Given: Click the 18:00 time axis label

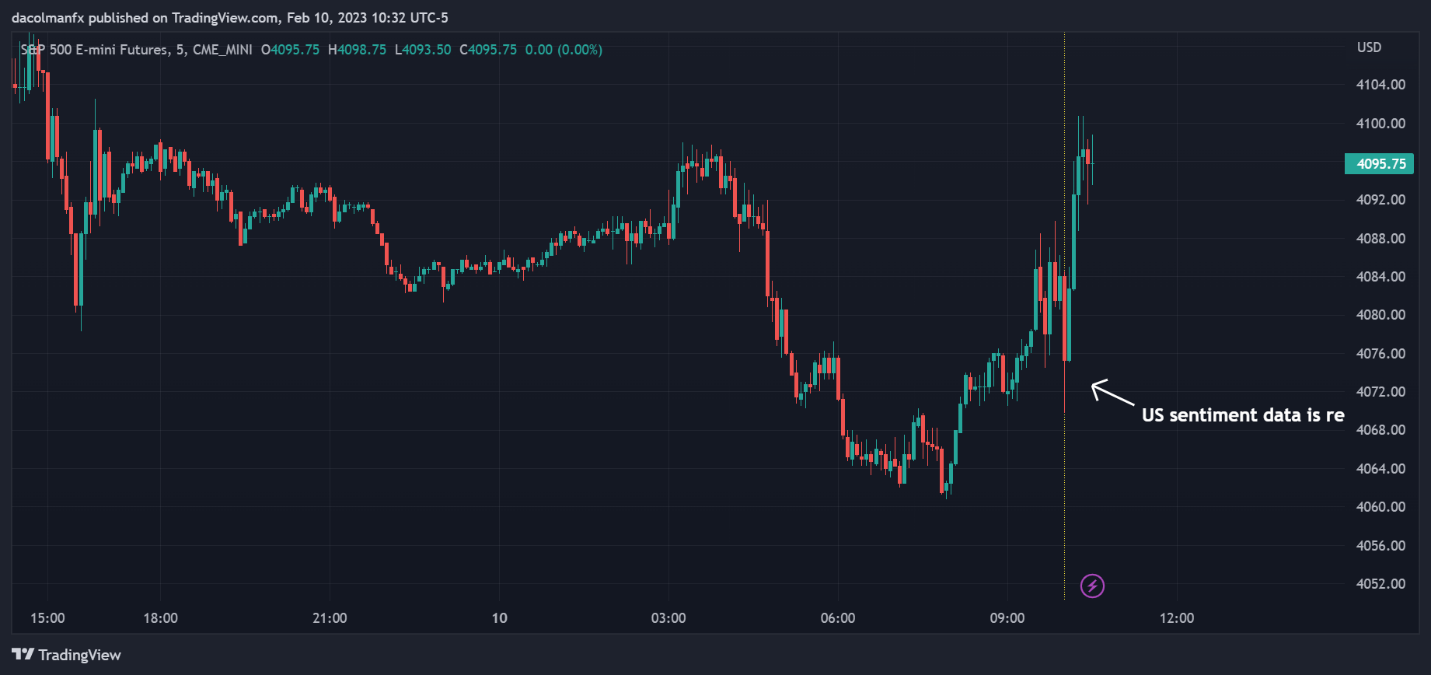Looking at the screenshot, I should pos(160,618).
